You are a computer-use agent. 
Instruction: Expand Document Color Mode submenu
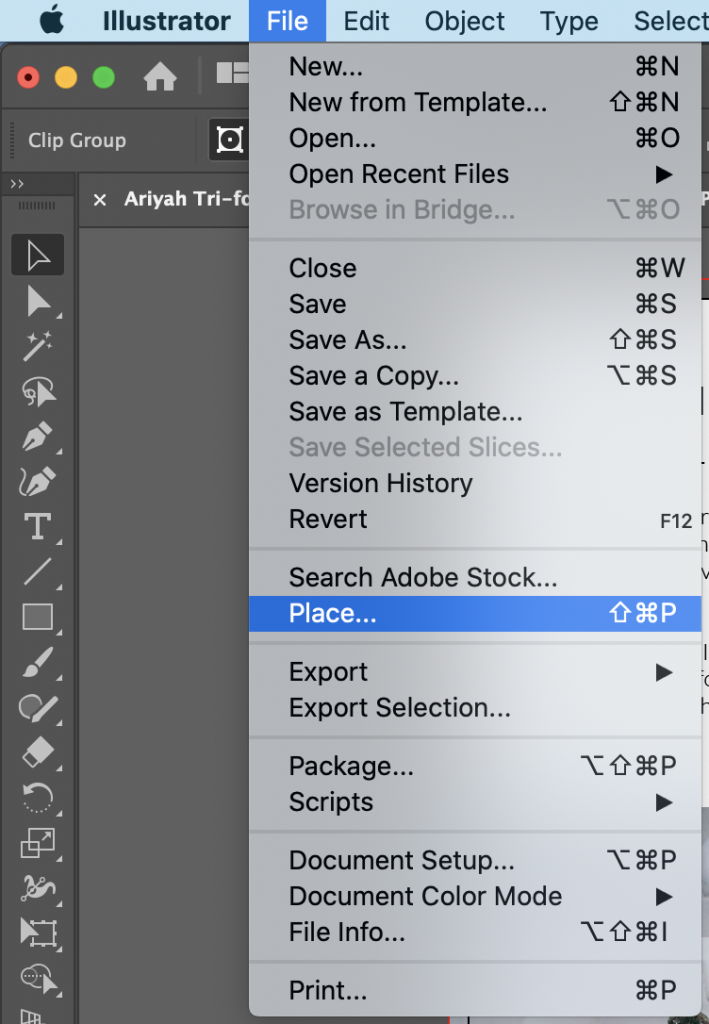(x=475, y=896)
